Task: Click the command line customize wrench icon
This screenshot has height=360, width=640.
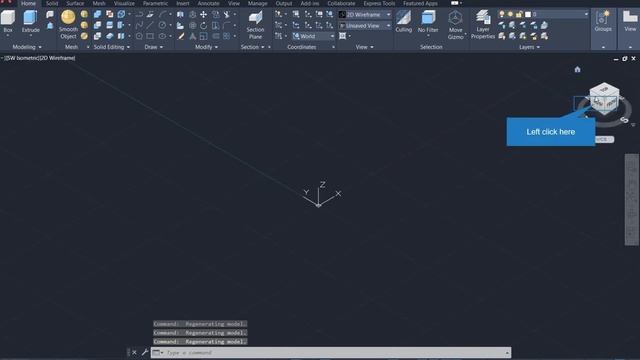Action: coord(144,352)
